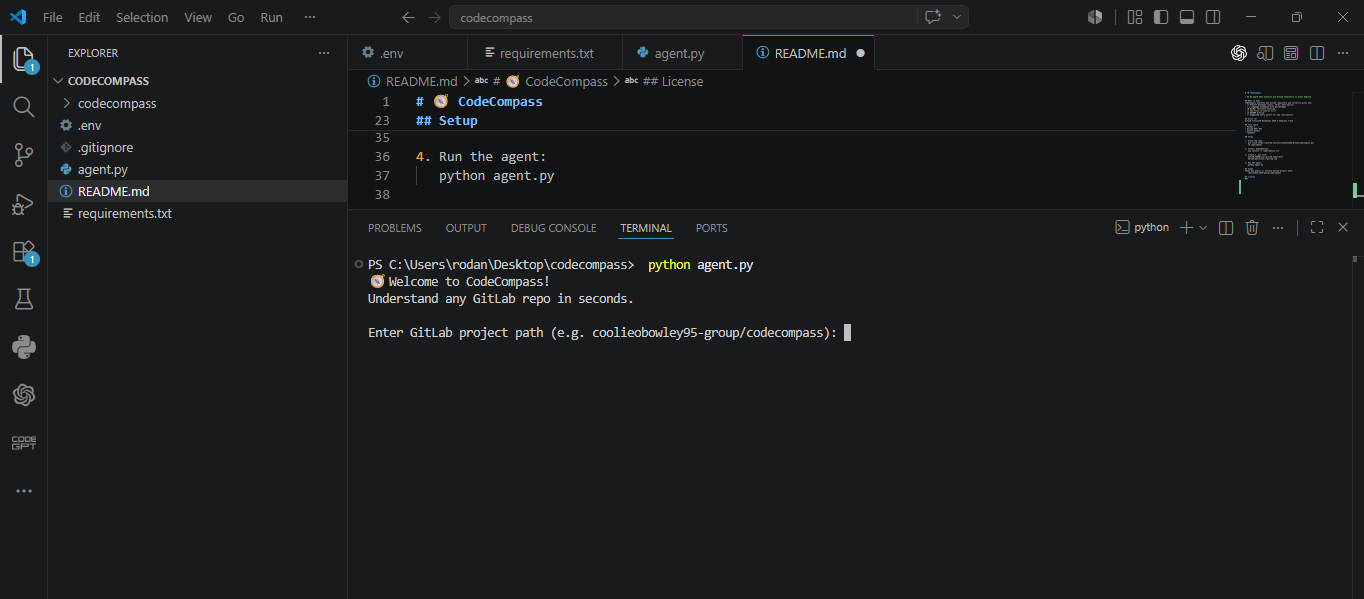The image size is (1364, 599).
Task: Open the chat icon beside the command center
Action: [x=933, y=17]
